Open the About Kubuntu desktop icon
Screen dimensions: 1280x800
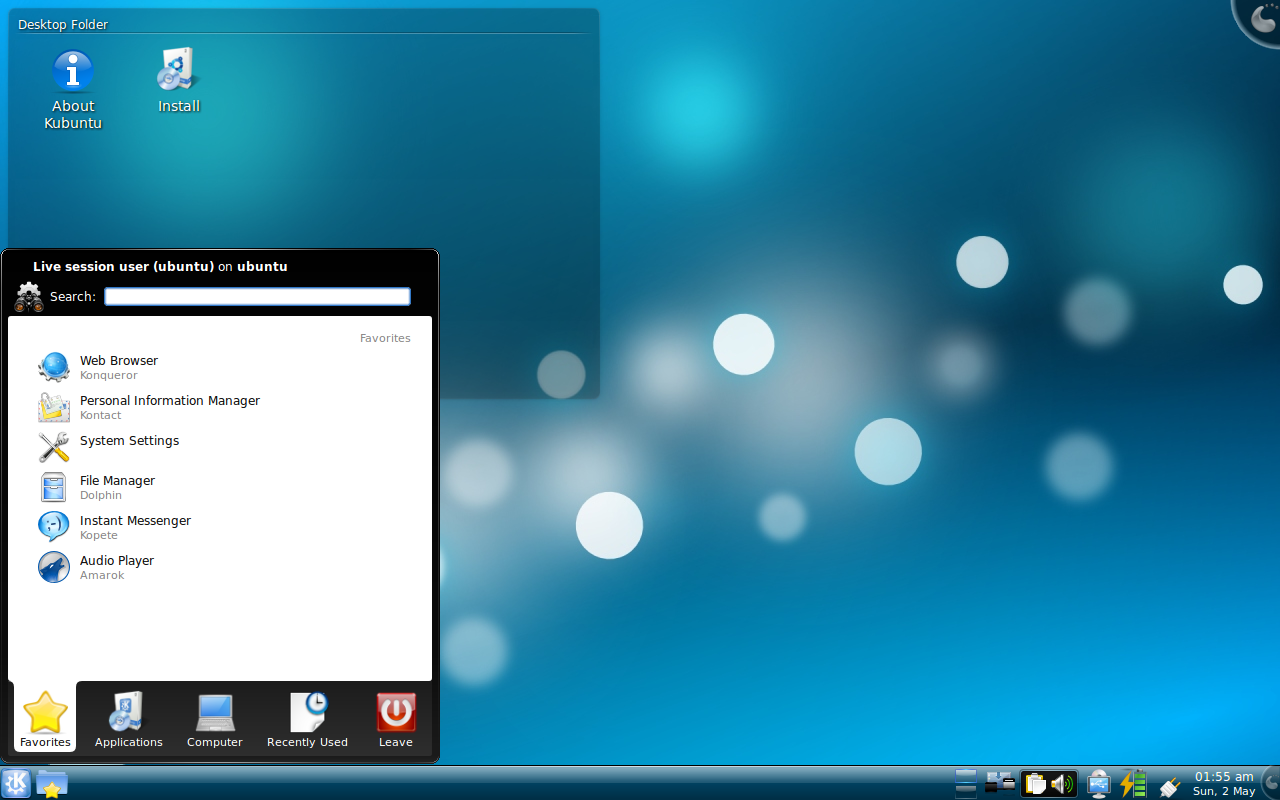coord(73,89)
